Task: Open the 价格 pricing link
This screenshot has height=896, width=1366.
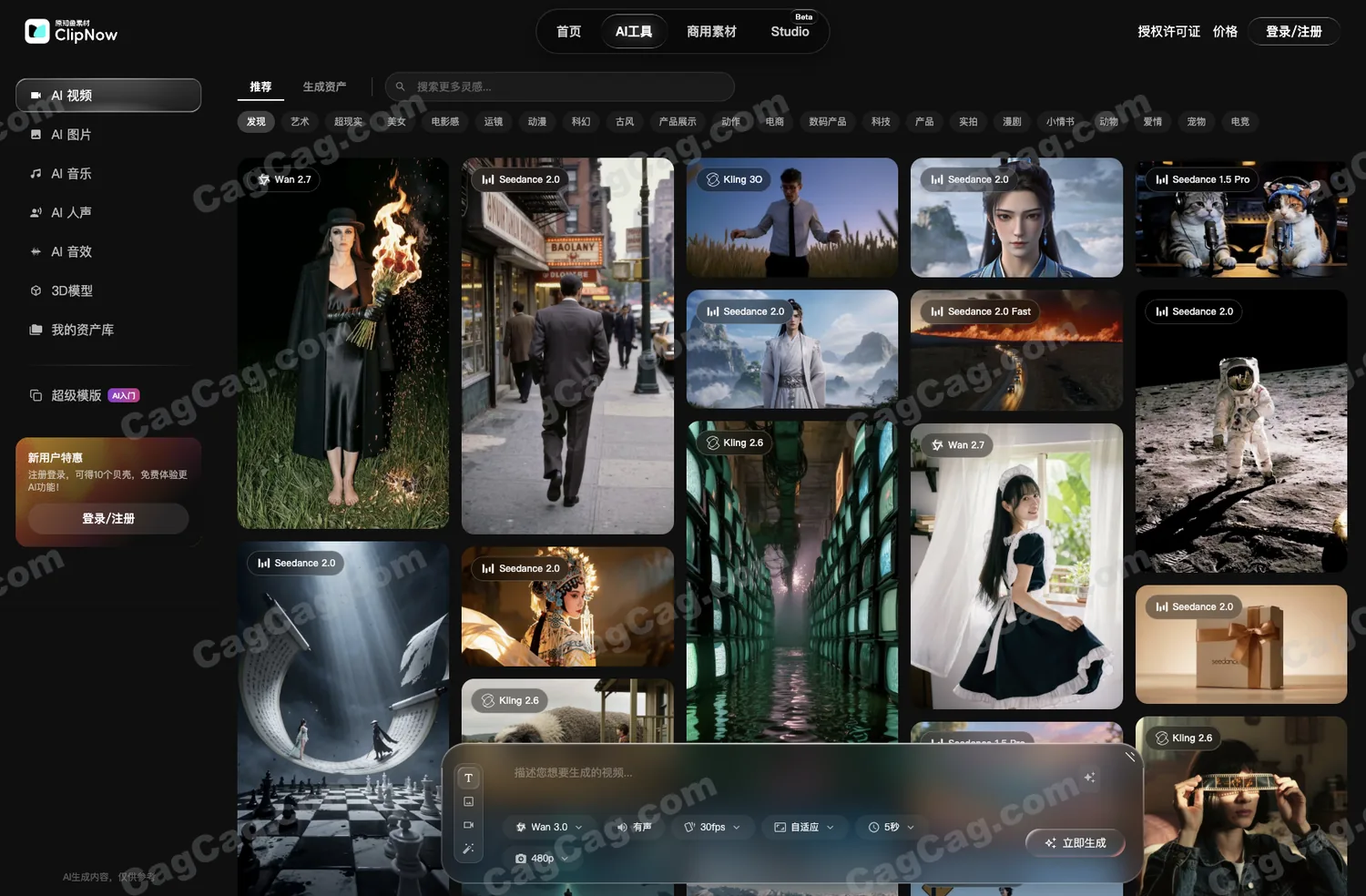Action: (1225, 32)
